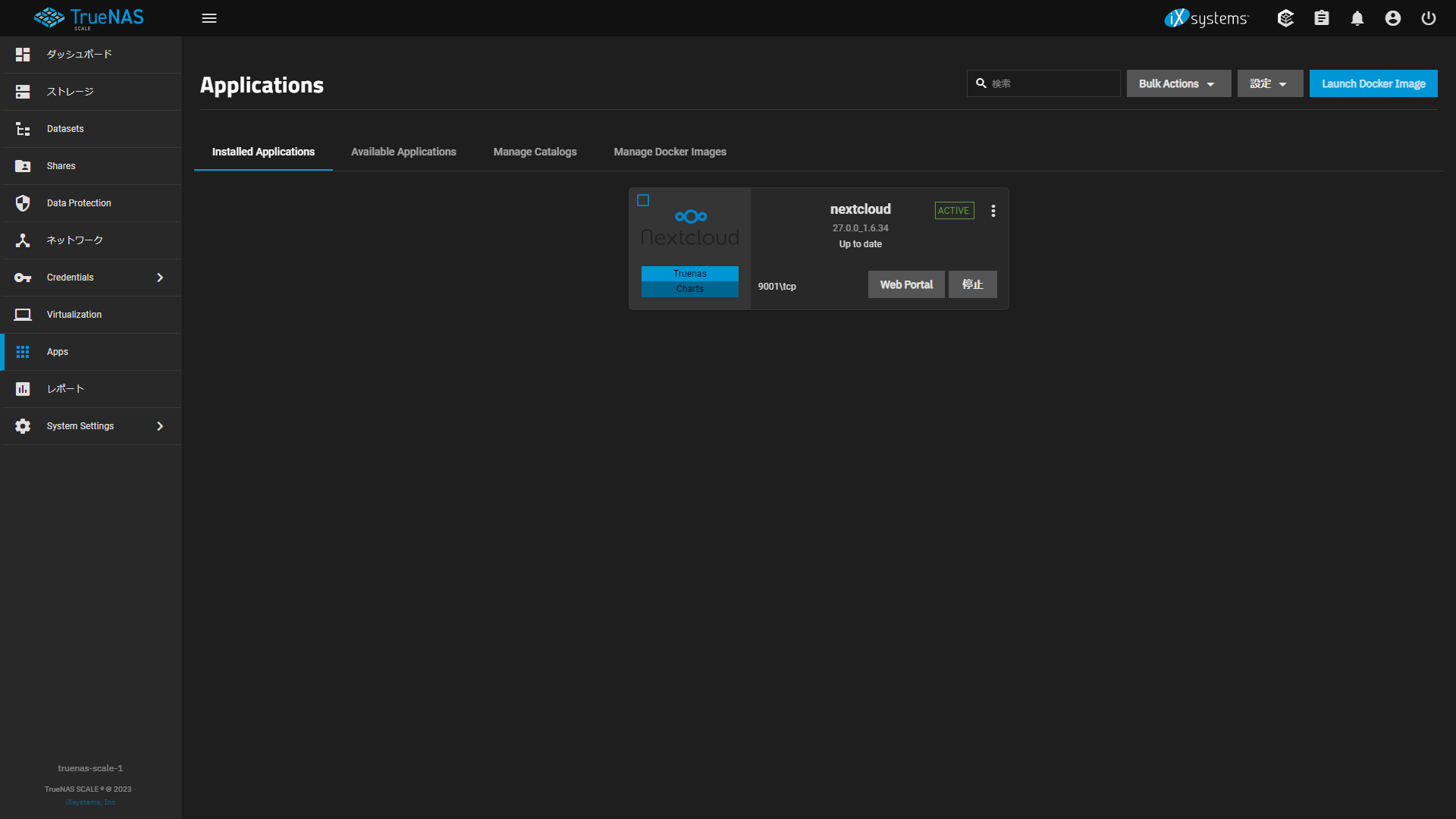Click the TrueCommand status icon

[x=1285, y=18]
